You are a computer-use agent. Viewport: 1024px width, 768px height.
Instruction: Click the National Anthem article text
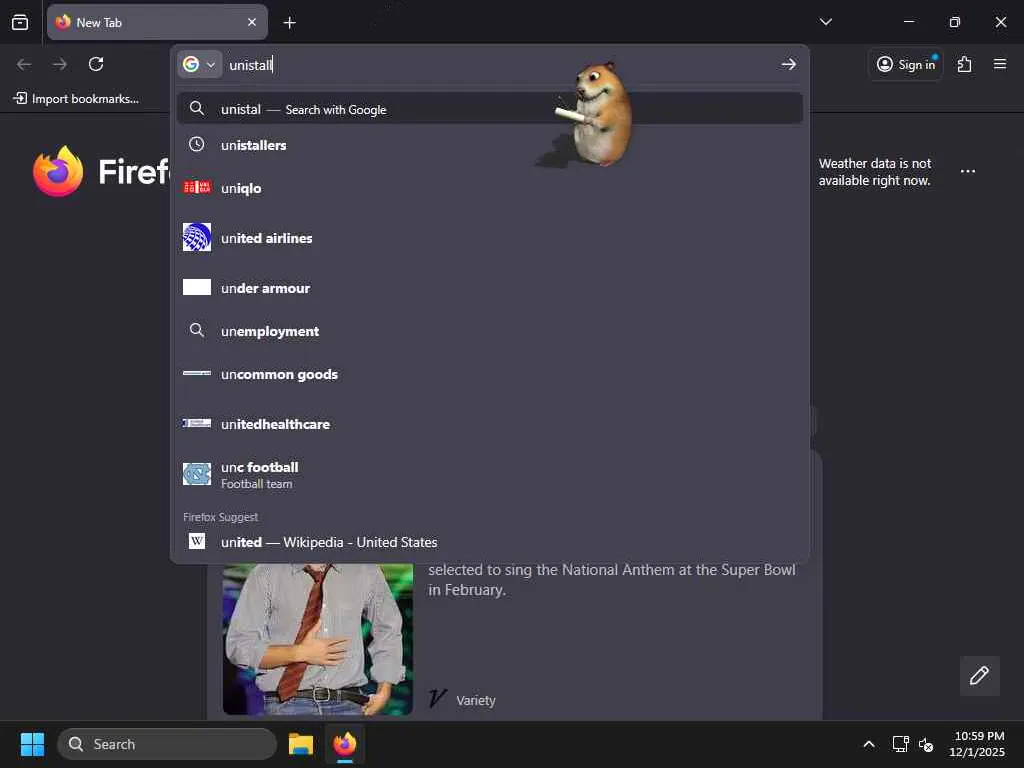click(612, 579)
